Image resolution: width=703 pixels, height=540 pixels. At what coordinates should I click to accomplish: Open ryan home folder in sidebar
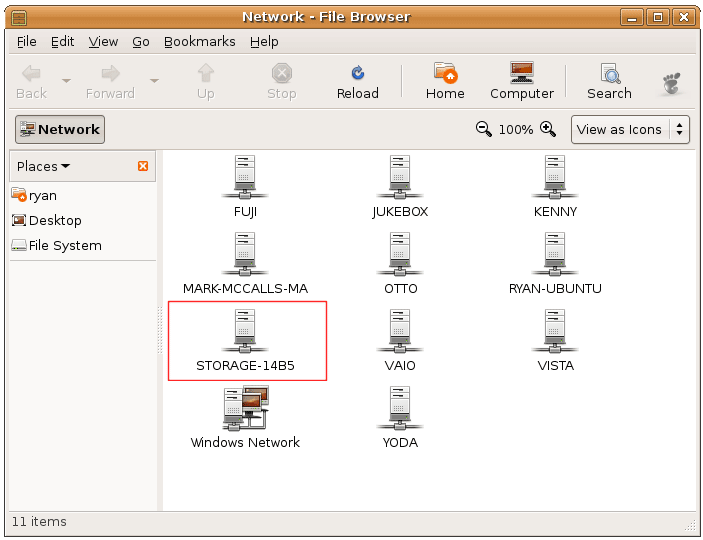[x=42, y=195]
